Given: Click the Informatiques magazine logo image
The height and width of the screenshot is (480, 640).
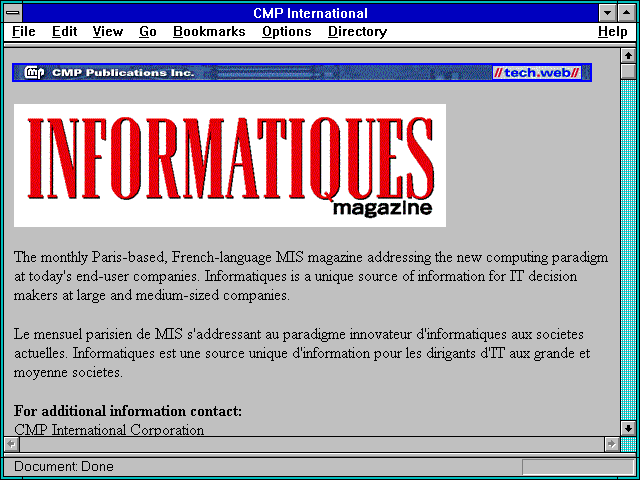Looking at the screenshot, I should (x=230, y=165).
